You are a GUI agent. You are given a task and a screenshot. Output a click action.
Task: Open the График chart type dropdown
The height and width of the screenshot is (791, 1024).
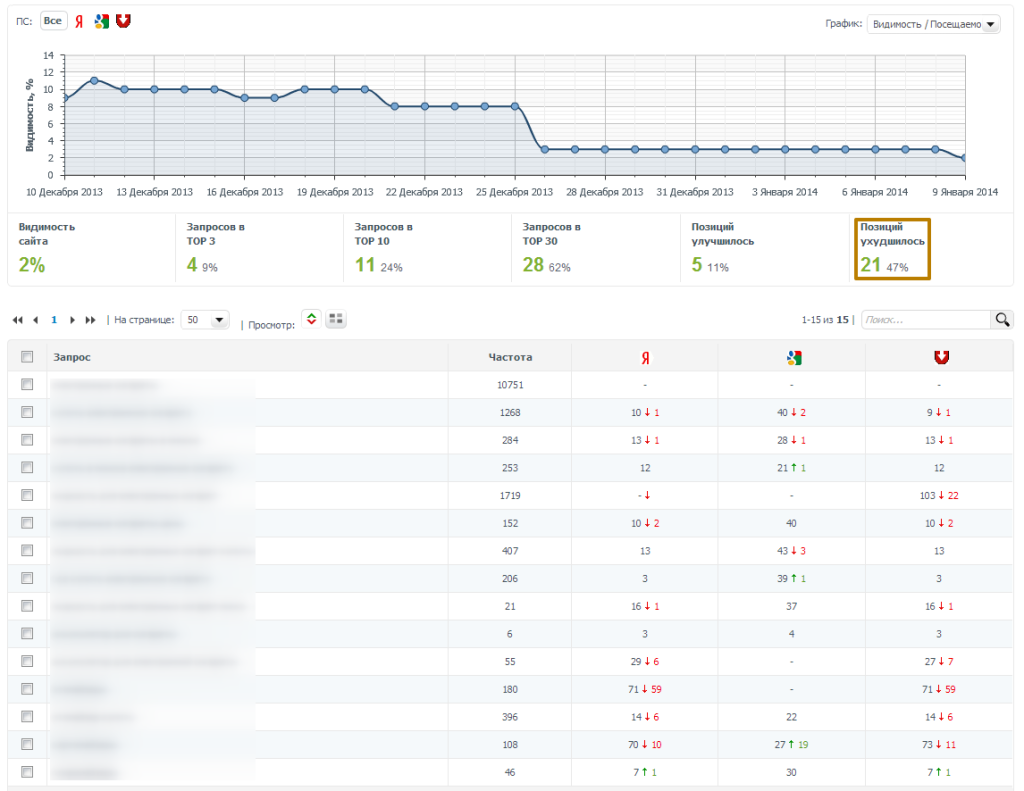[x=932, y=24]
